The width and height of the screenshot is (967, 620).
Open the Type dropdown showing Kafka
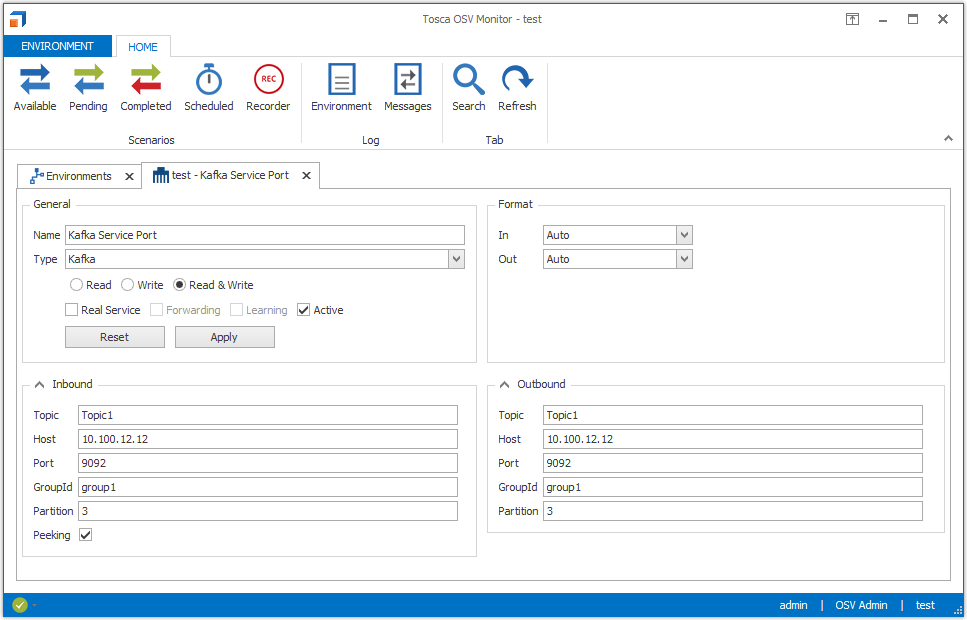coord(456,259)
